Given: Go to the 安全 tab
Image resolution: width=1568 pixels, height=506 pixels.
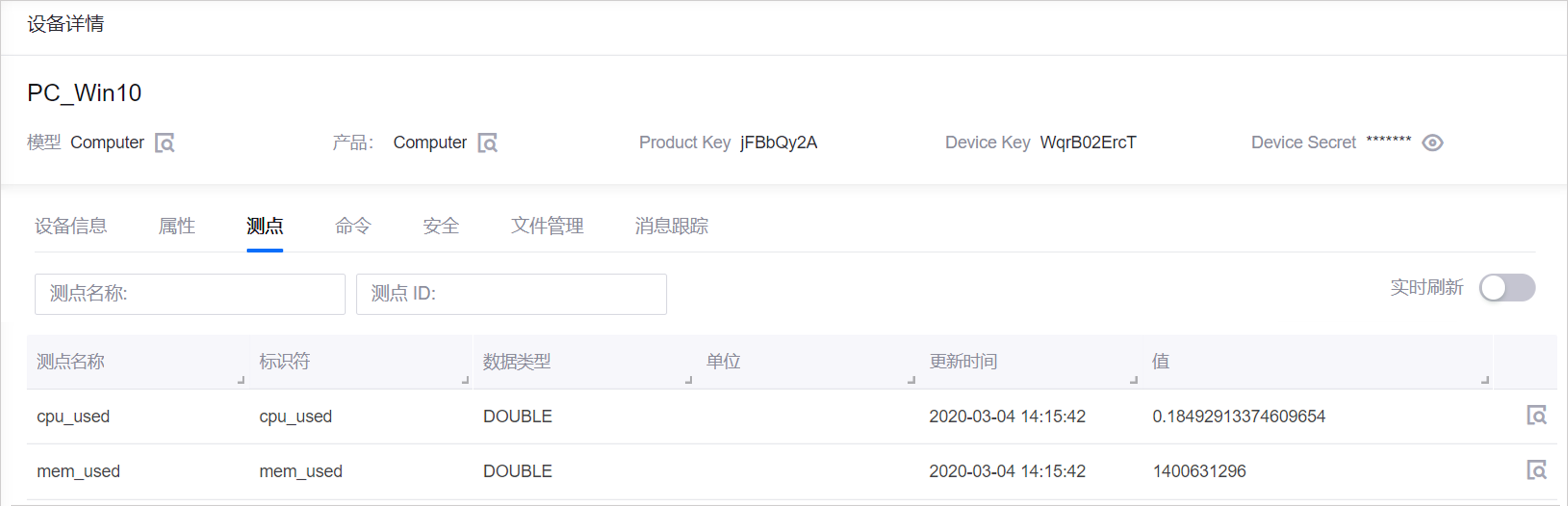Looking at the screenshot, I should 441,226.
